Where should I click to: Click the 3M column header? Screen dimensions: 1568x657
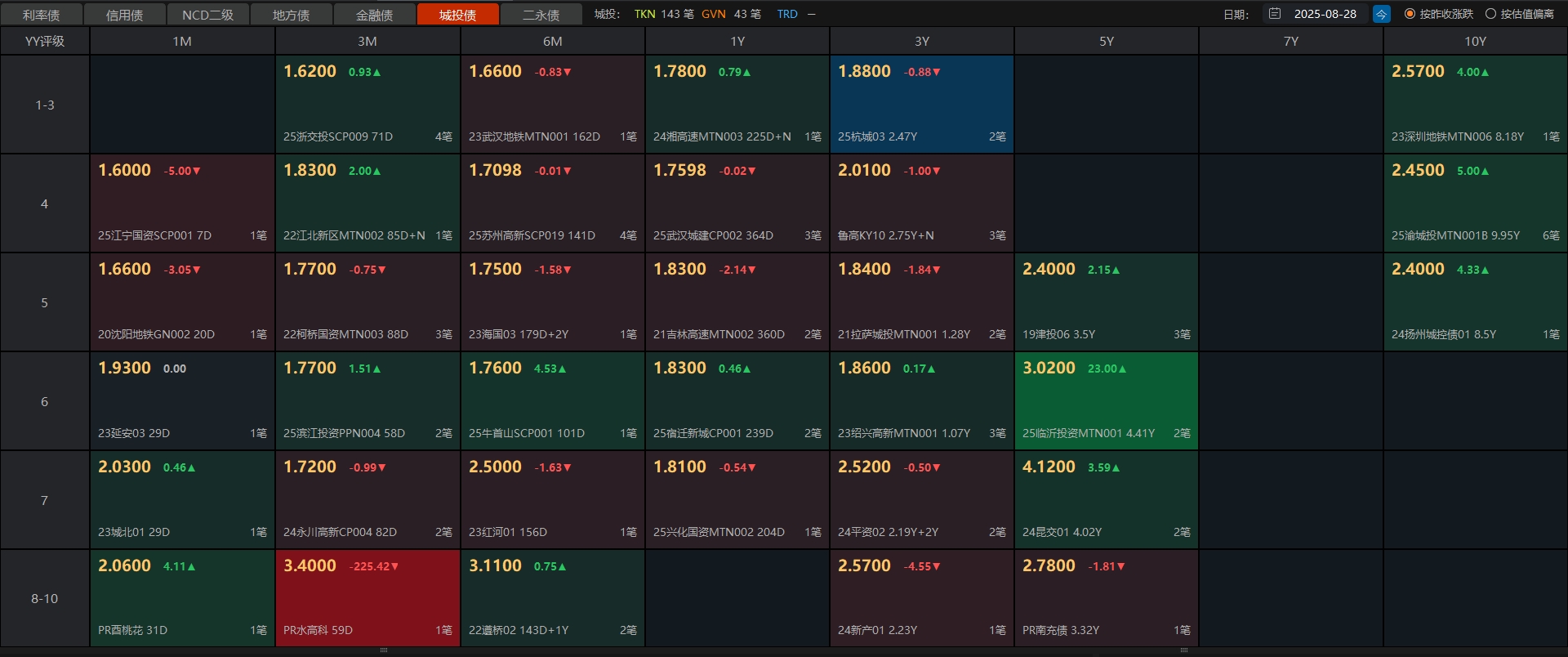367,41
